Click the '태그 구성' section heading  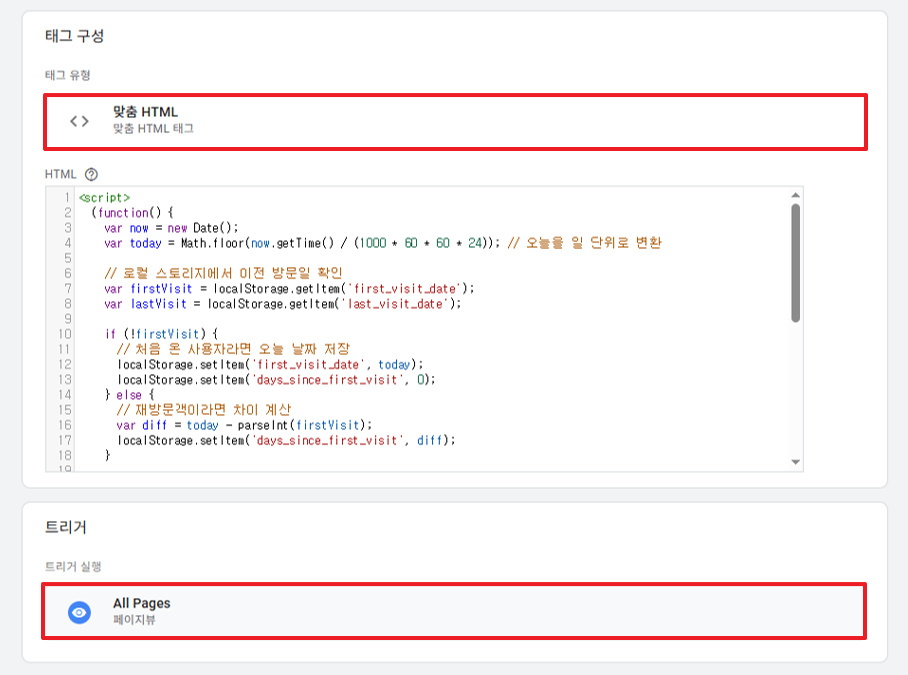(x=74, y=36)
